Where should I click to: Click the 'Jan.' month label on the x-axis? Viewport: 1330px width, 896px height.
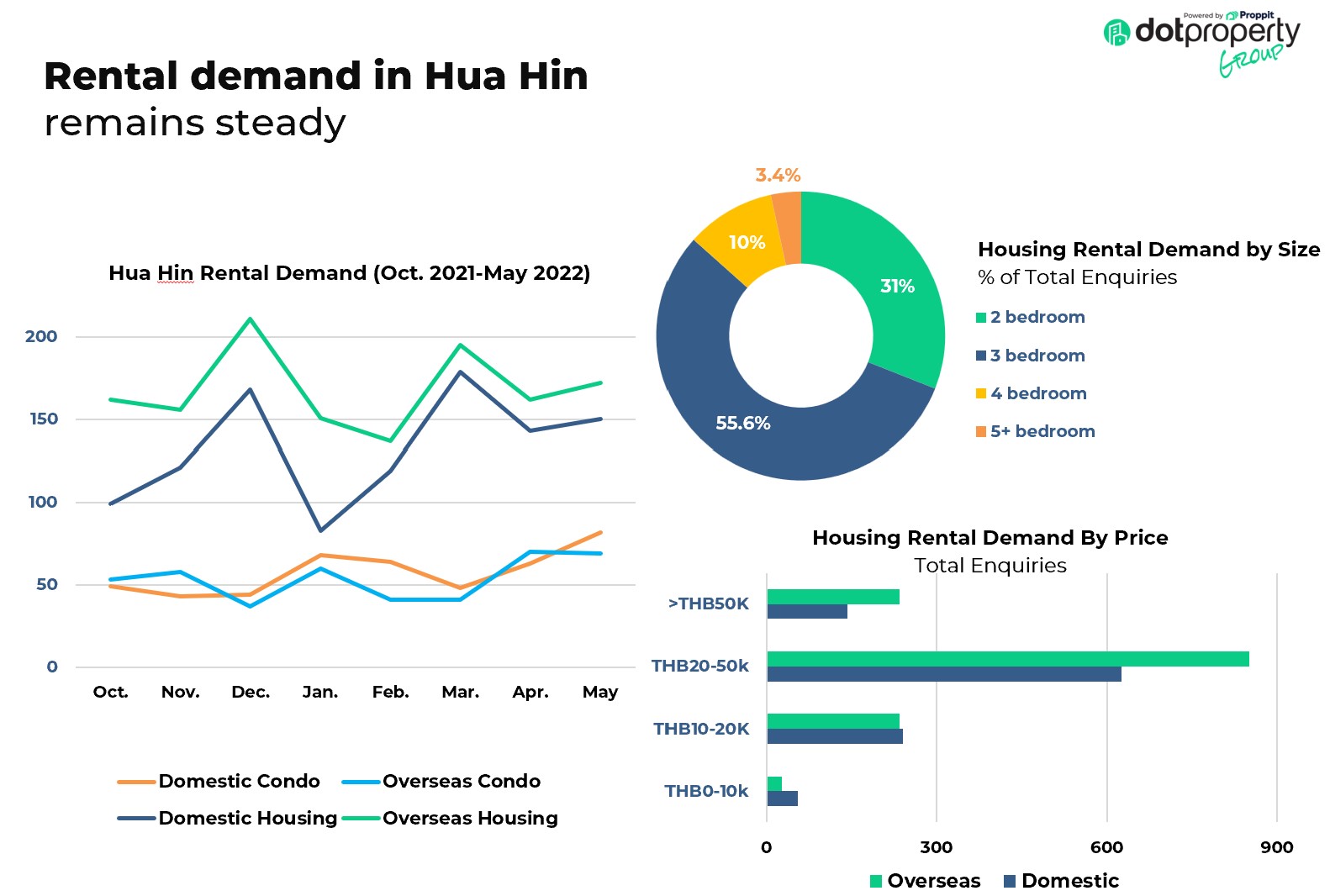click(x=320, y=692)
